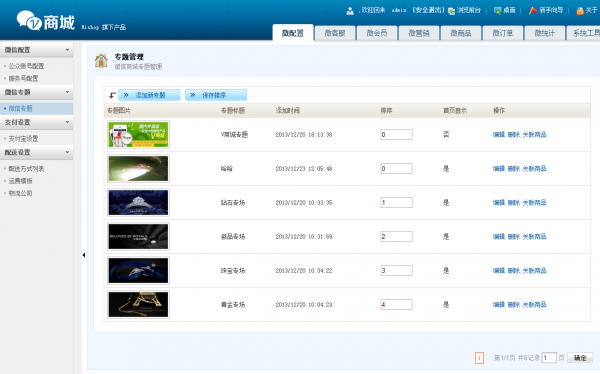Click 编辑 for the 哈哈 row
The width and height of the screenshot is (600, 374).
tap(499, 168)
